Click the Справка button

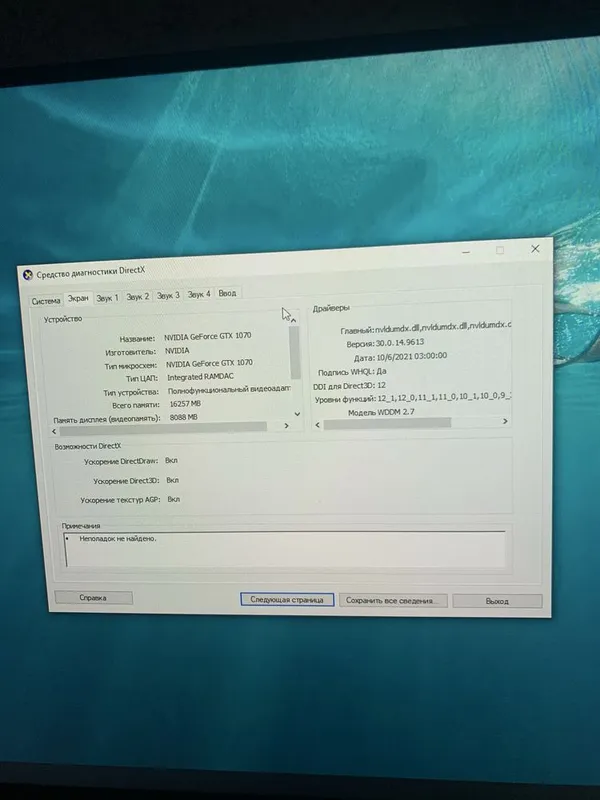coord(93,597)
